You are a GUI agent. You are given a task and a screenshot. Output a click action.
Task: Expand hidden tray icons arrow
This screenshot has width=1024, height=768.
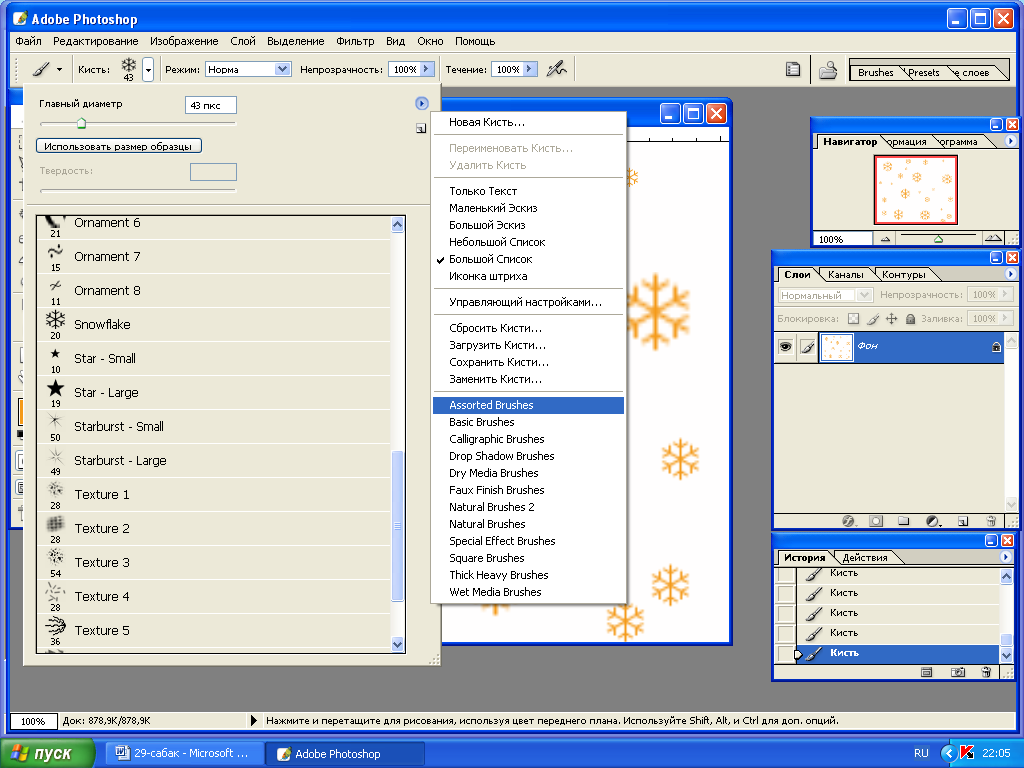948,753
